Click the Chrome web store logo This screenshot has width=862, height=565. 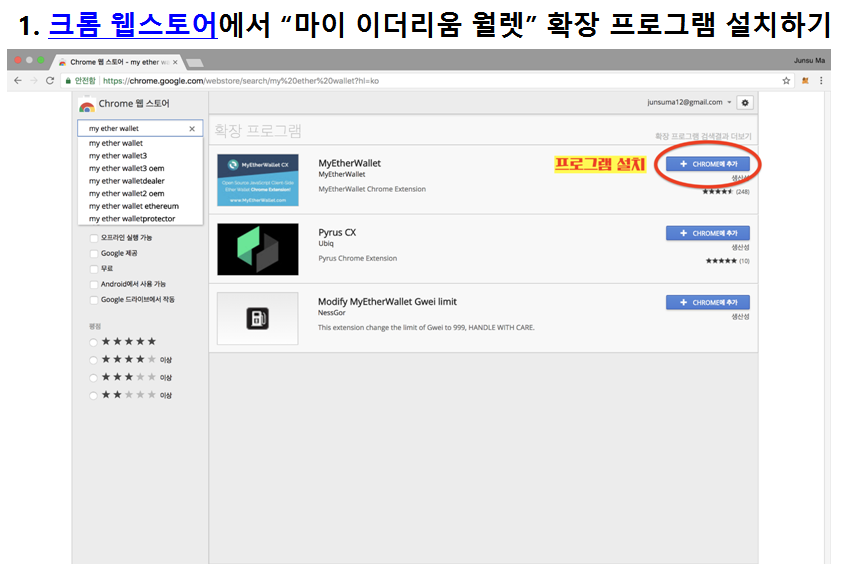tap(87, 104)
